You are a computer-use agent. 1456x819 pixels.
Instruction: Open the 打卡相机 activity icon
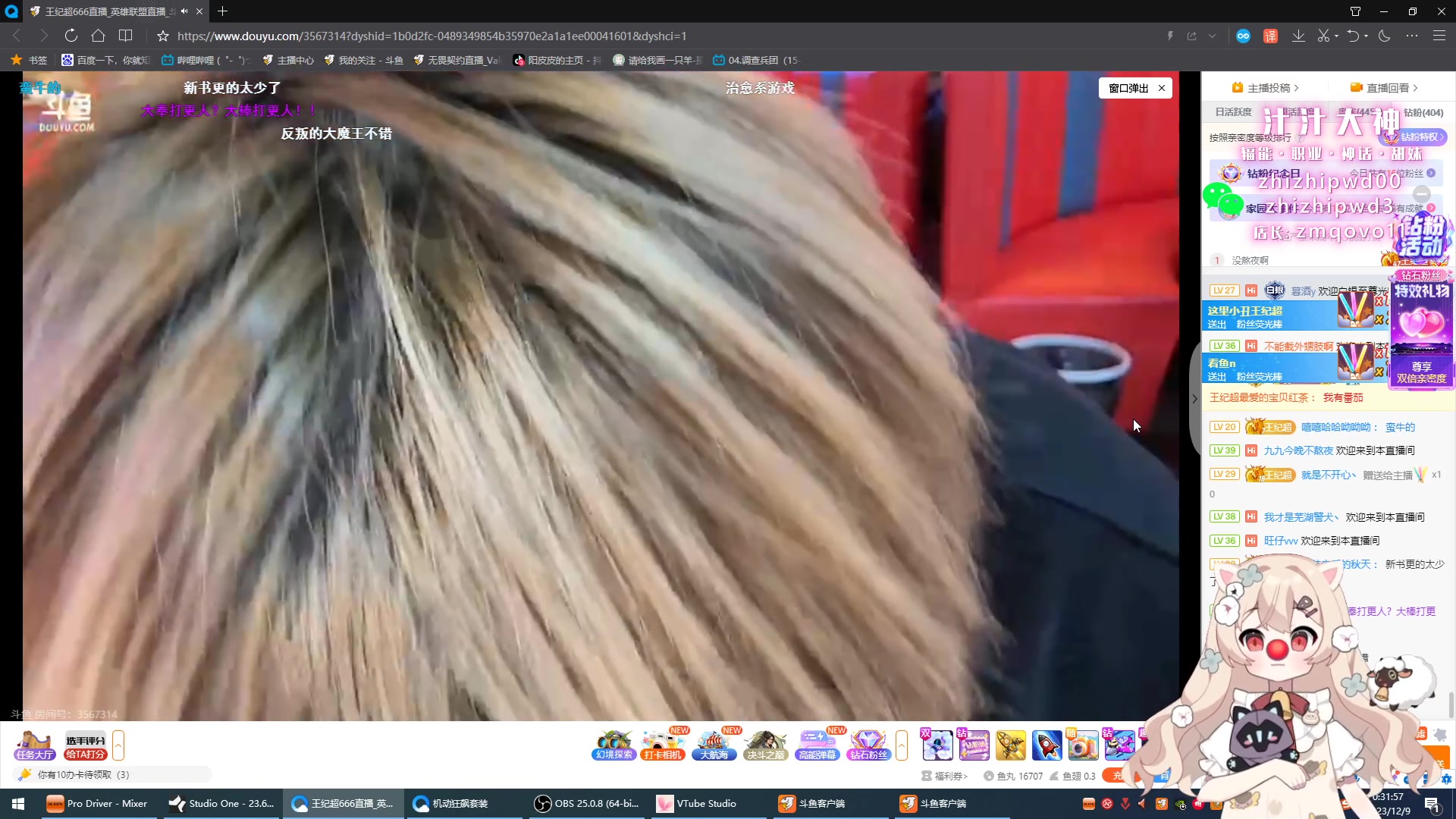click(x=664, y=745)
